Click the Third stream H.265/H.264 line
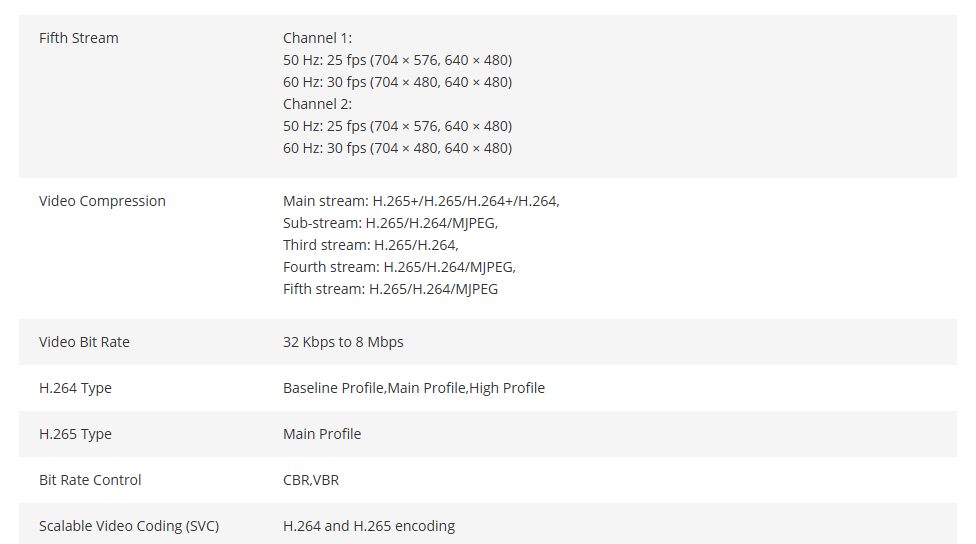Screen dimensions: 976x544 click(370, 245)
